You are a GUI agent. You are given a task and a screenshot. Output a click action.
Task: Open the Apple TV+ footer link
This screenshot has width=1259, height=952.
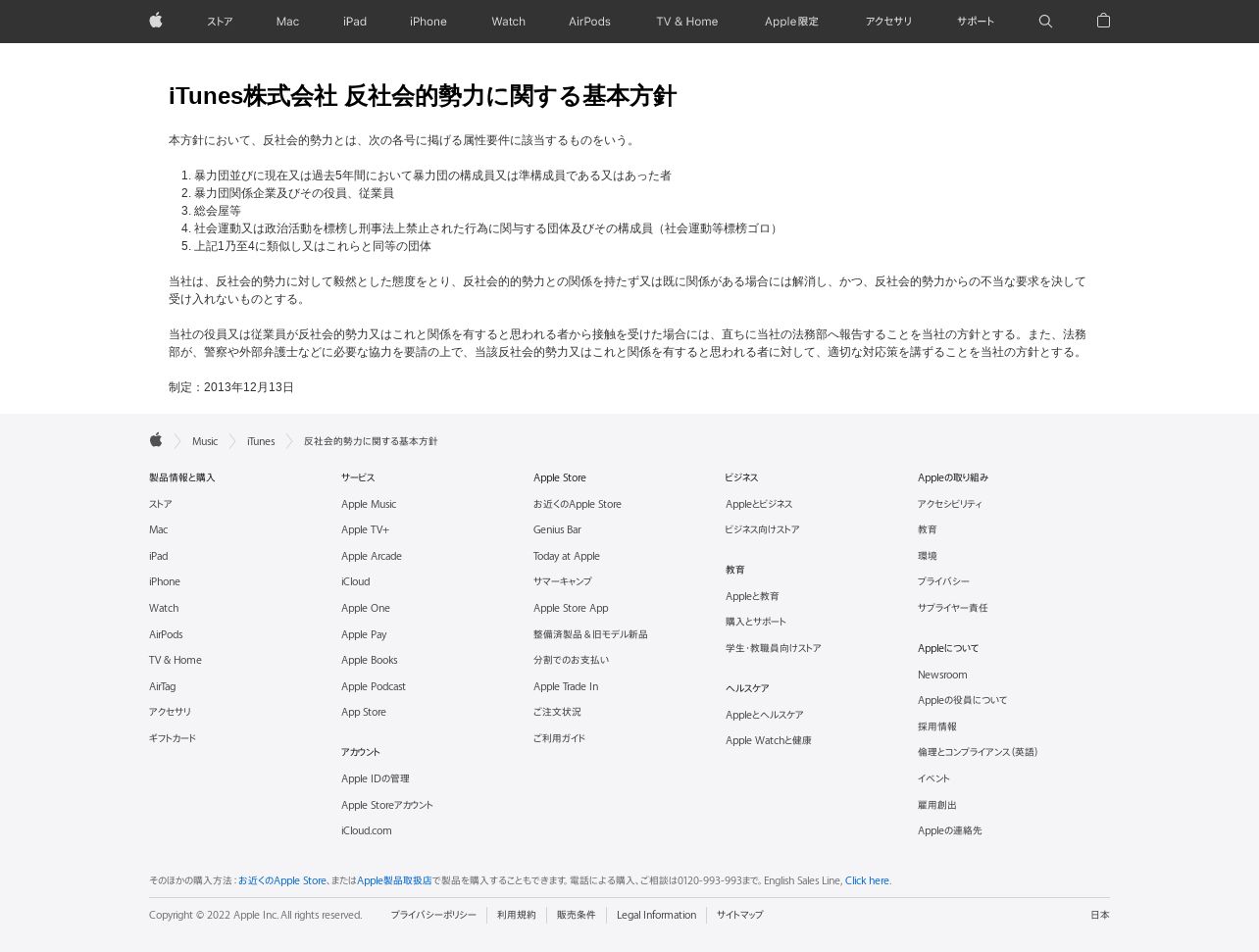tap(365, 529)
